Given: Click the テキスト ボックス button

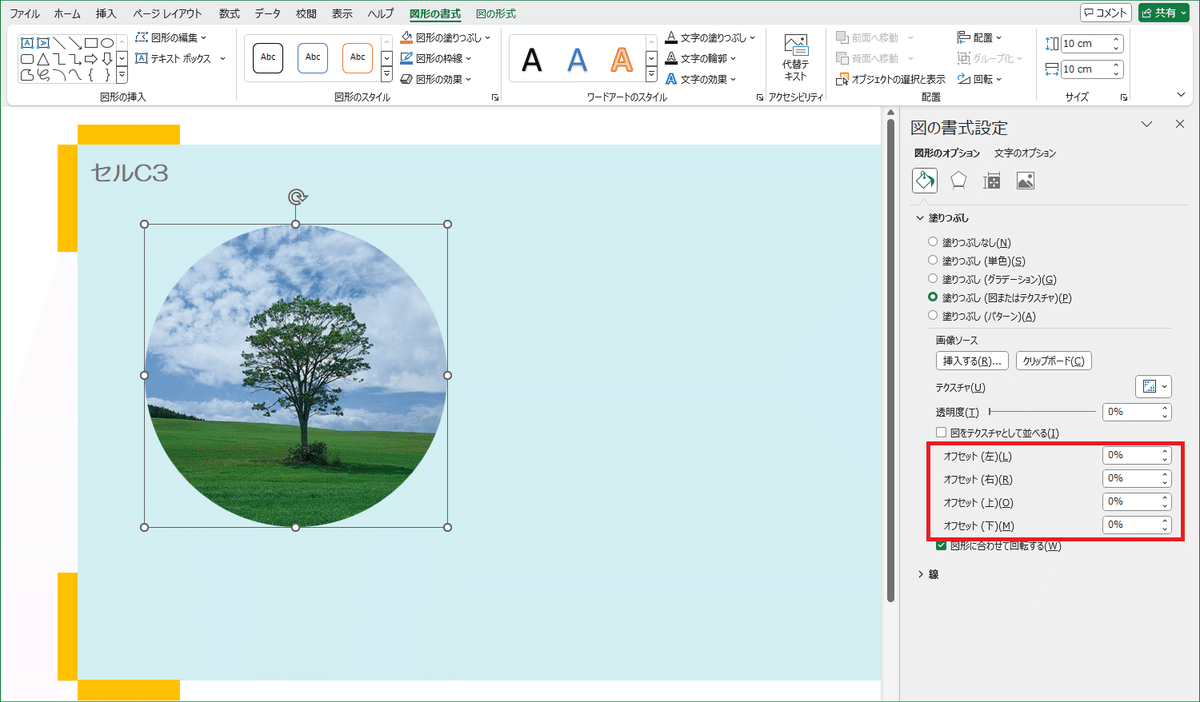Looking at the screenshot, I should pos(180,59).
